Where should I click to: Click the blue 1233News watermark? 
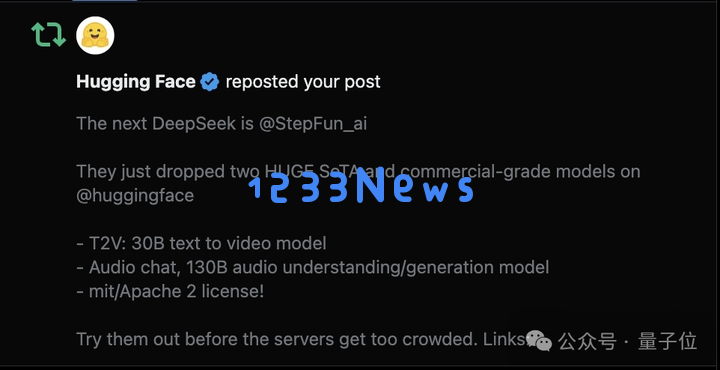point(361,186)
